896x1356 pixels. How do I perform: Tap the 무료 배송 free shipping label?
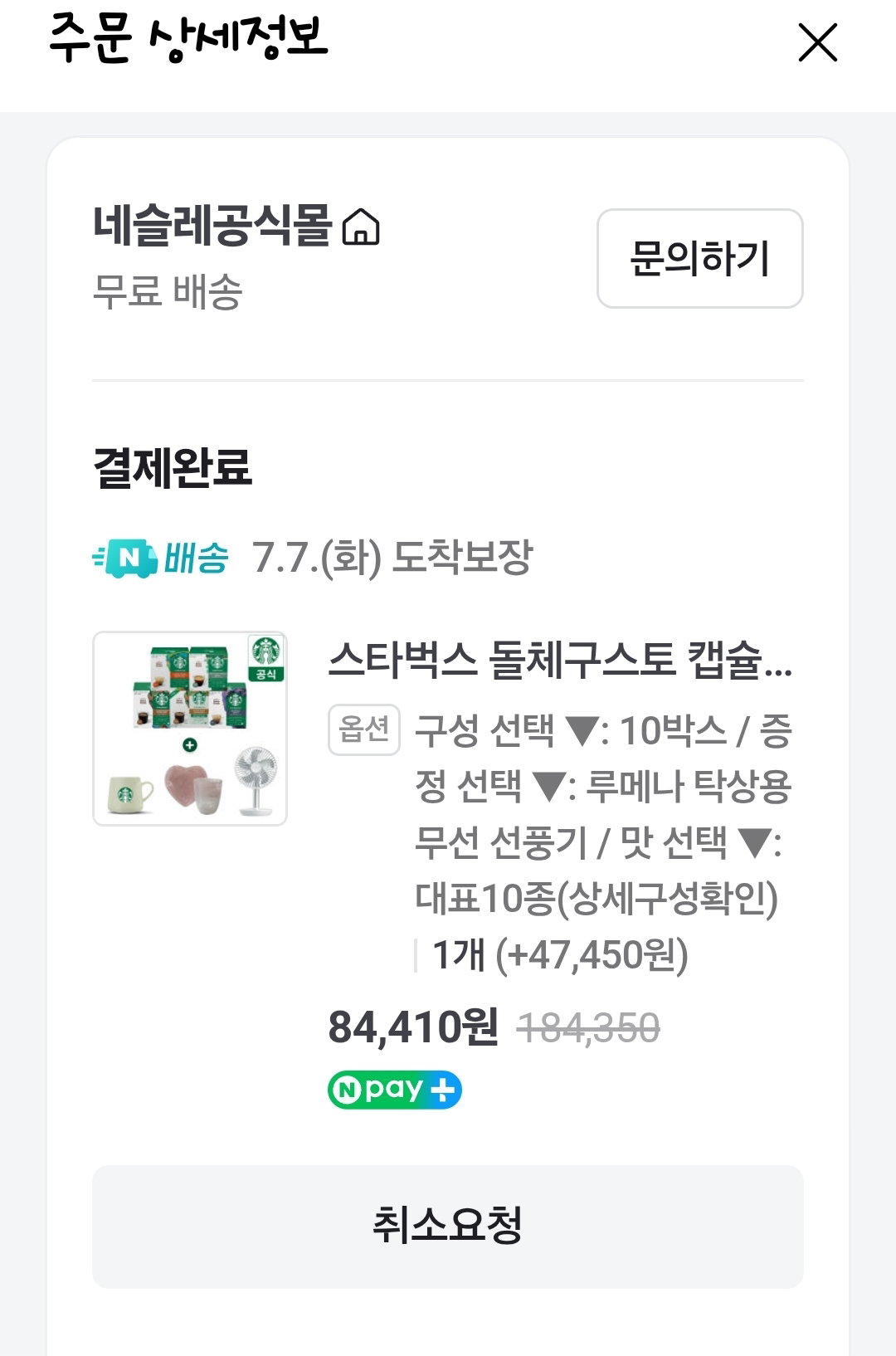[x=168, y=292]
